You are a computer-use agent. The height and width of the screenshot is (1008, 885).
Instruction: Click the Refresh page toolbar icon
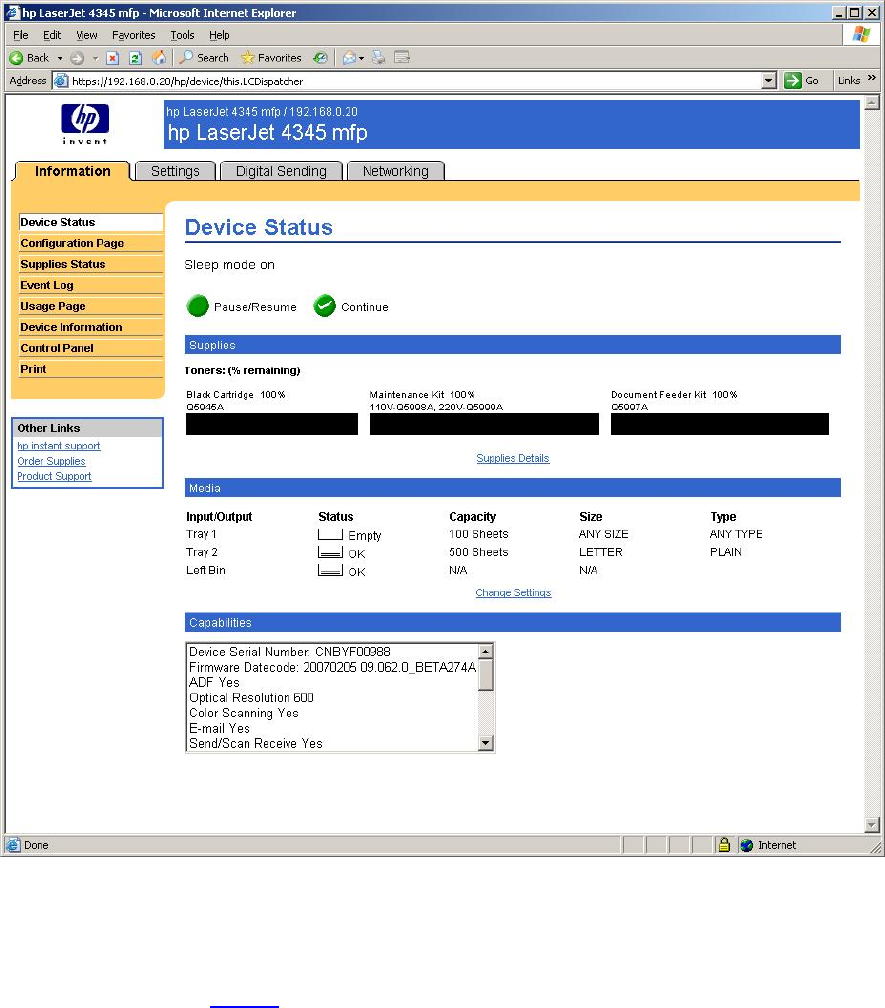(x=135, y=58)
